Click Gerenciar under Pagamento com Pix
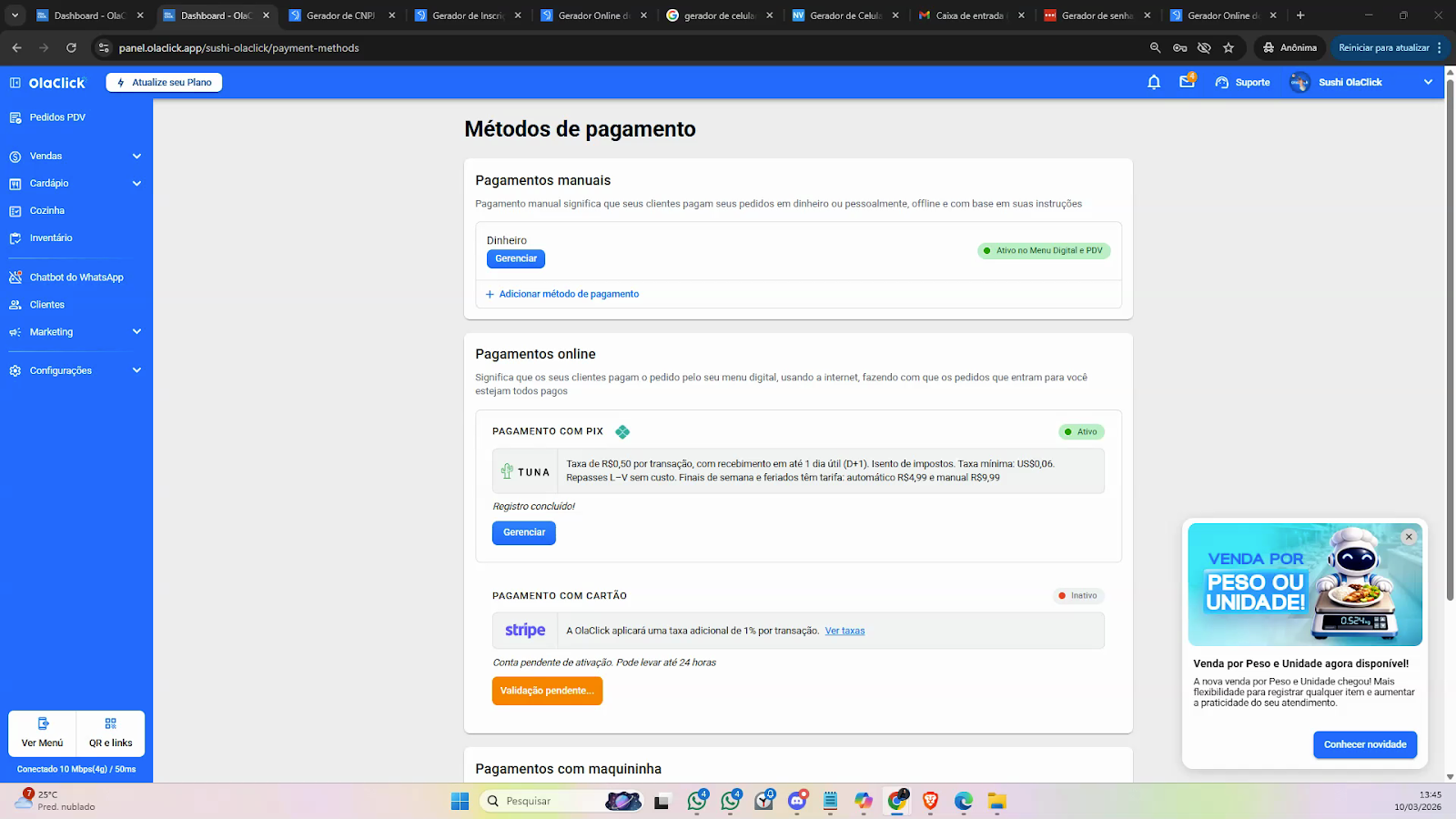The height and width of the screenshot is (819, 1456). 524,532
